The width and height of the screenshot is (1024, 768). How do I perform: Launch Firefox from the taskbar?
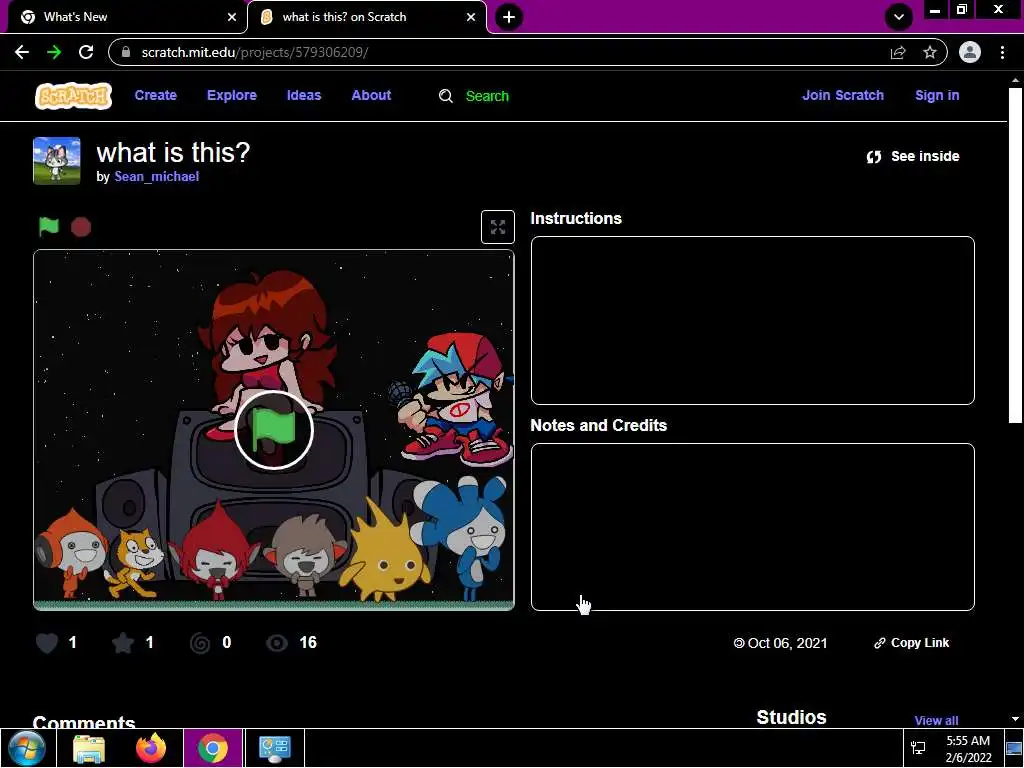[x=151, y=748]
